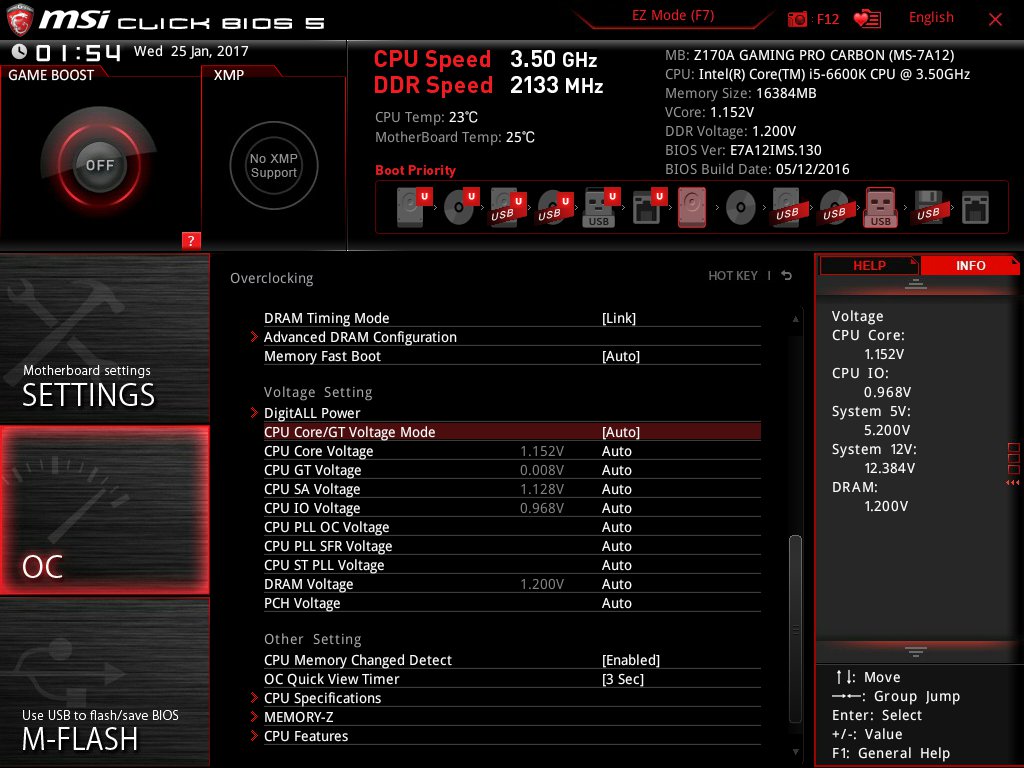Image resolution: width=1024 pixels, height=768 pixels.
Task: Click the clock icon beside the time
Action: click(x=20, y=51)
